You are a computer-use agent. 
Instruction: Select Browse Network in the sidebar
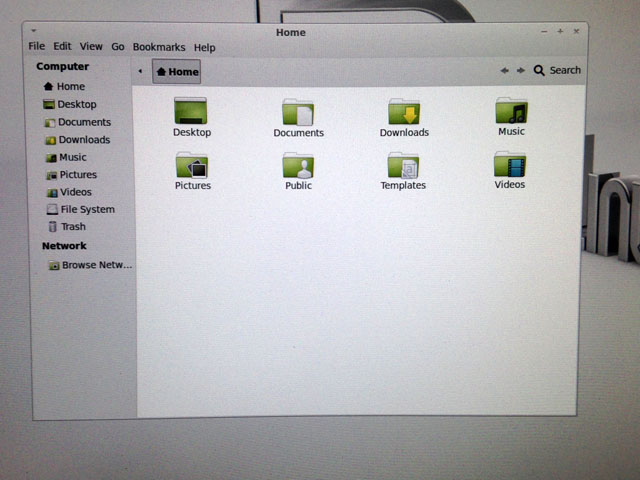click(x=90, y=265)
